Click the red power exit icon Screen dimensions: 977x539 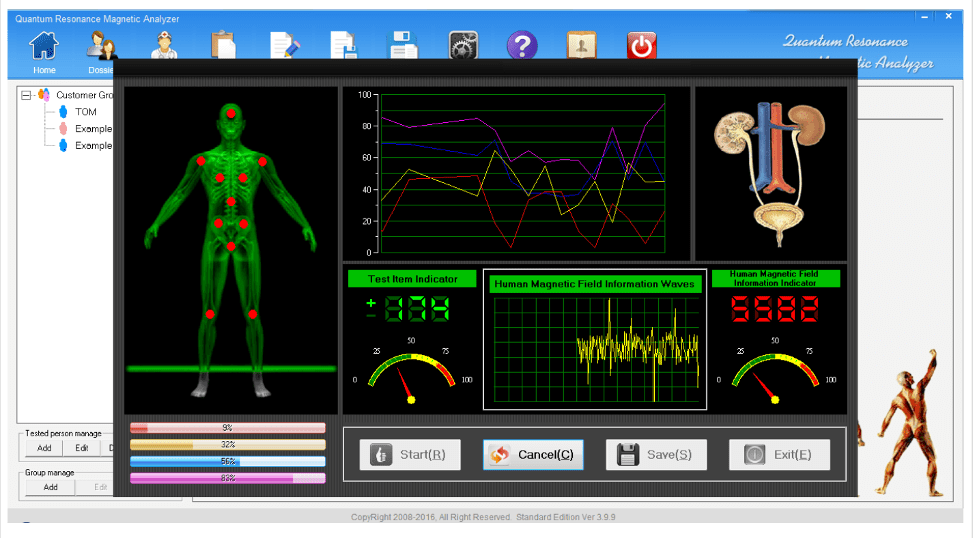point(641,45)
